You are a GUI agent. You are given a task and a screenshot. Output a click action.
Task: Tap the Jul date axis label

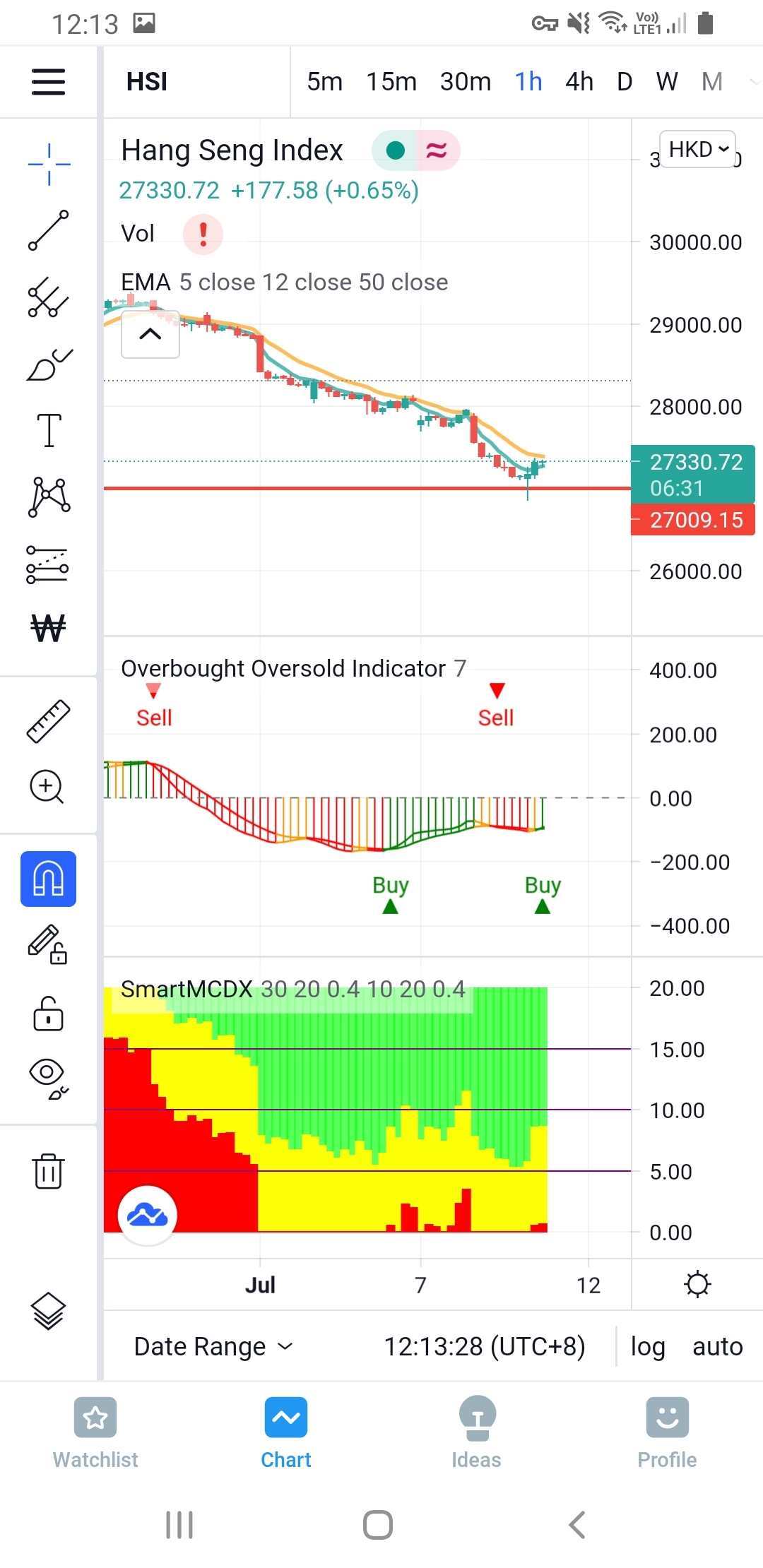pyautogui.click(x=260, y=1285)
